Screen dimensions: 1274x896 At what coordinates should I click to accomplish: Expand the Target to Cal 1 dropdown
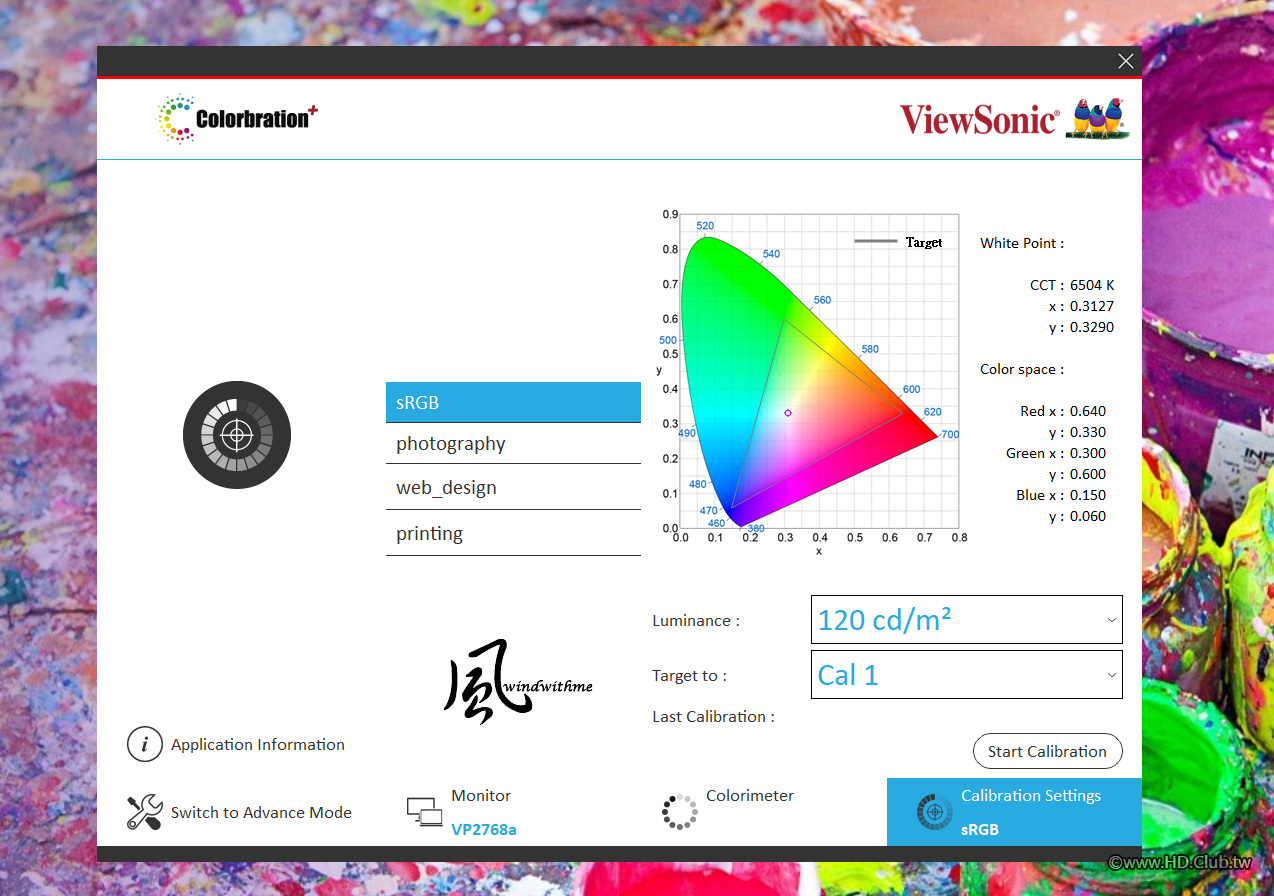966,675
